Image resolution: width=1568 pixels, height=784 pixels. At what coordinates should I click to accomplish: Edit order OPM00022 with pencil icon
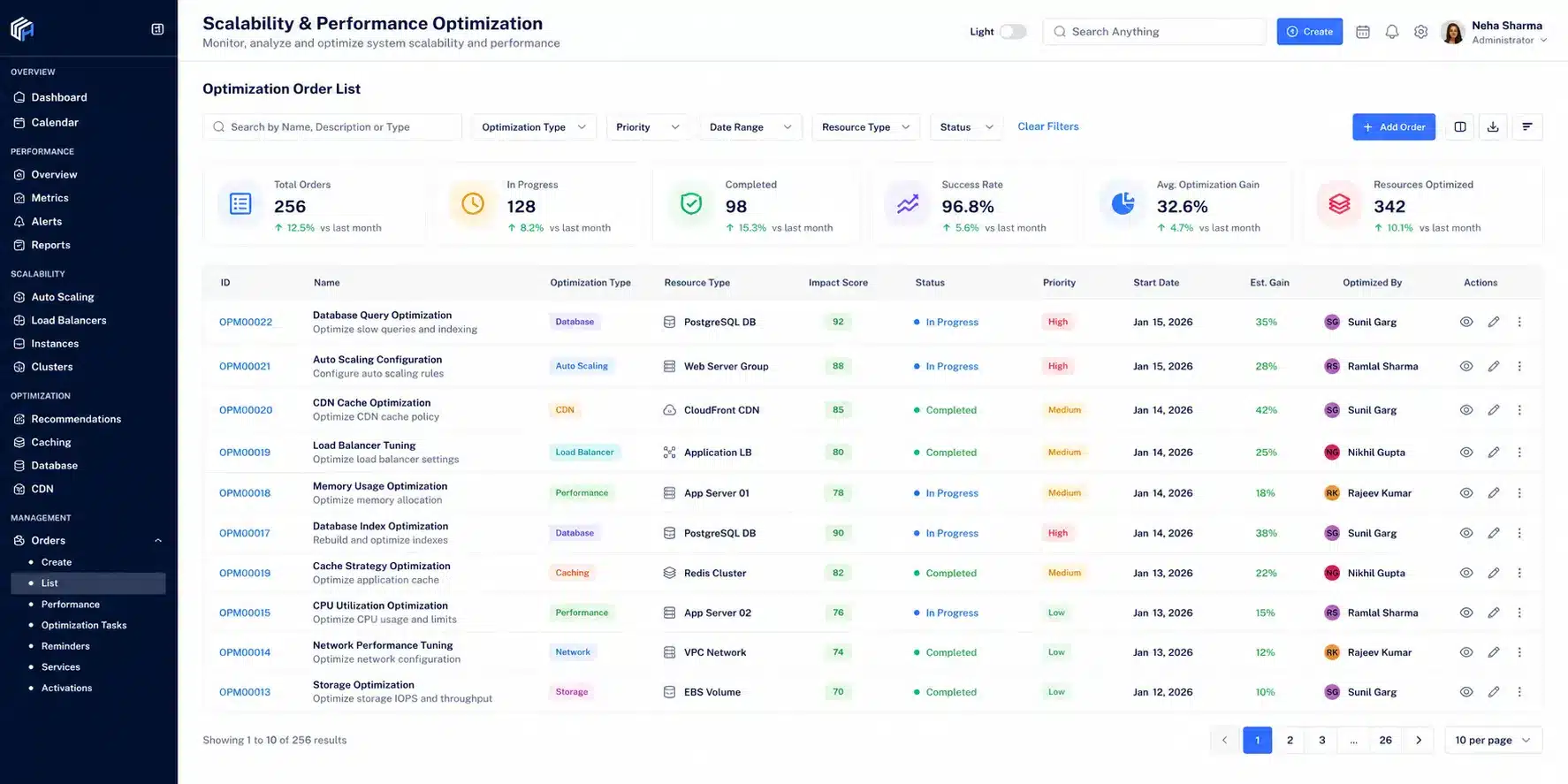[1494, 322]
